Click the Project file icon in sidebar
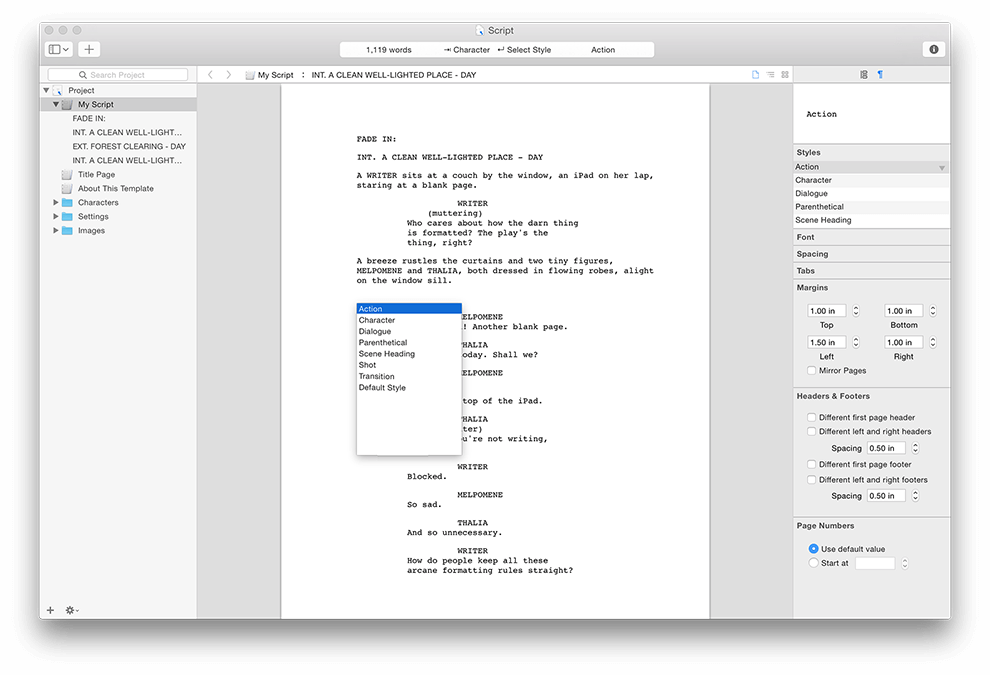The height and width of the screenshot is (675, 990). click(x=58, y=90)
